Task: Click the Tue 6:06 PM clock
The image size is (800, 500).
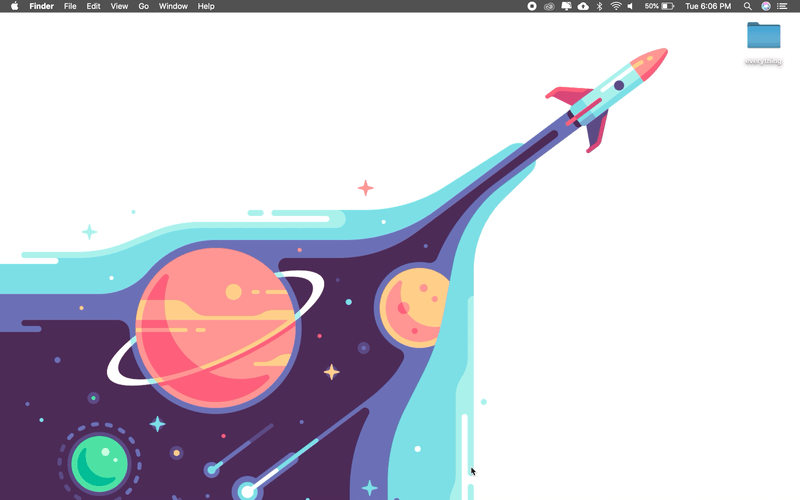Action: (x=708, y=6)
